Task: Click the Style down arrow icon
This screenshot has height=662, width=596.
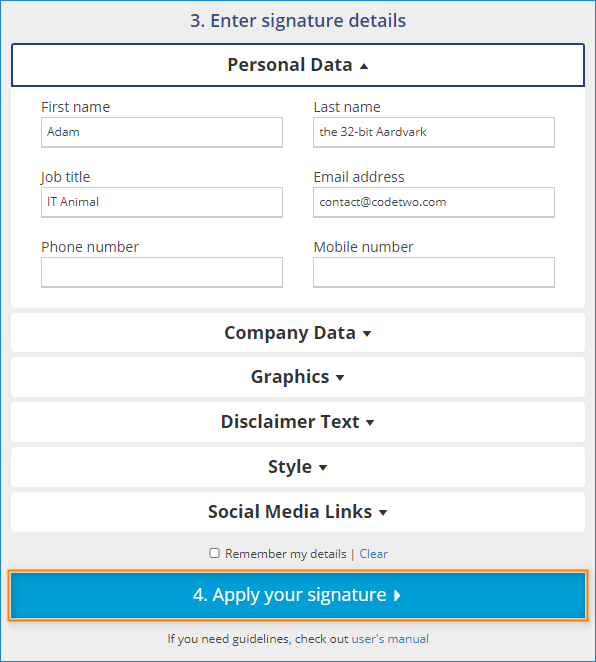Action: coord(322,467)
